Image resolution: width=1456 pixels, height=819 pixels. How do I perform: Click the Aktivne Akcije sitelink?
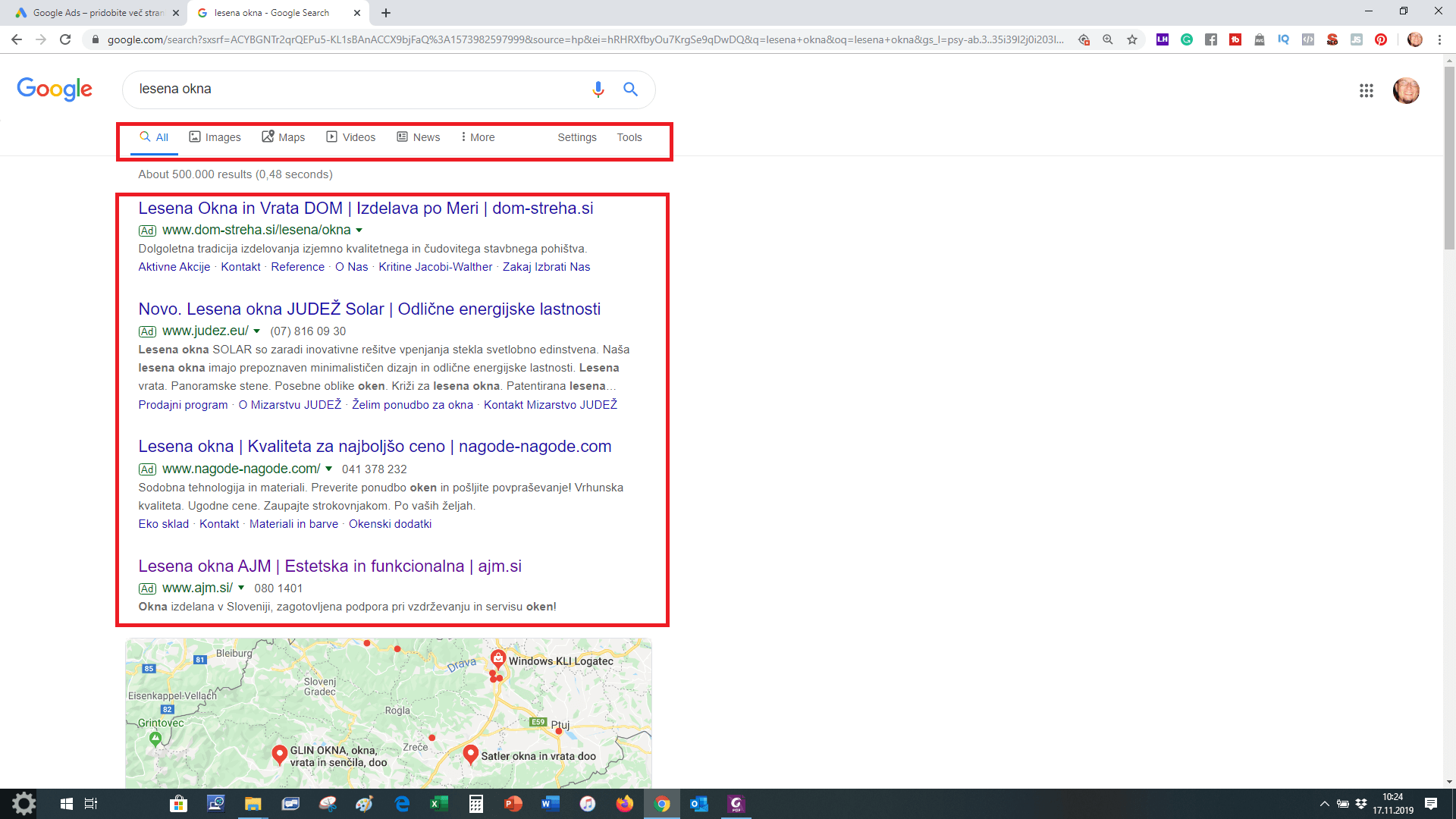[x=174, y=267]
